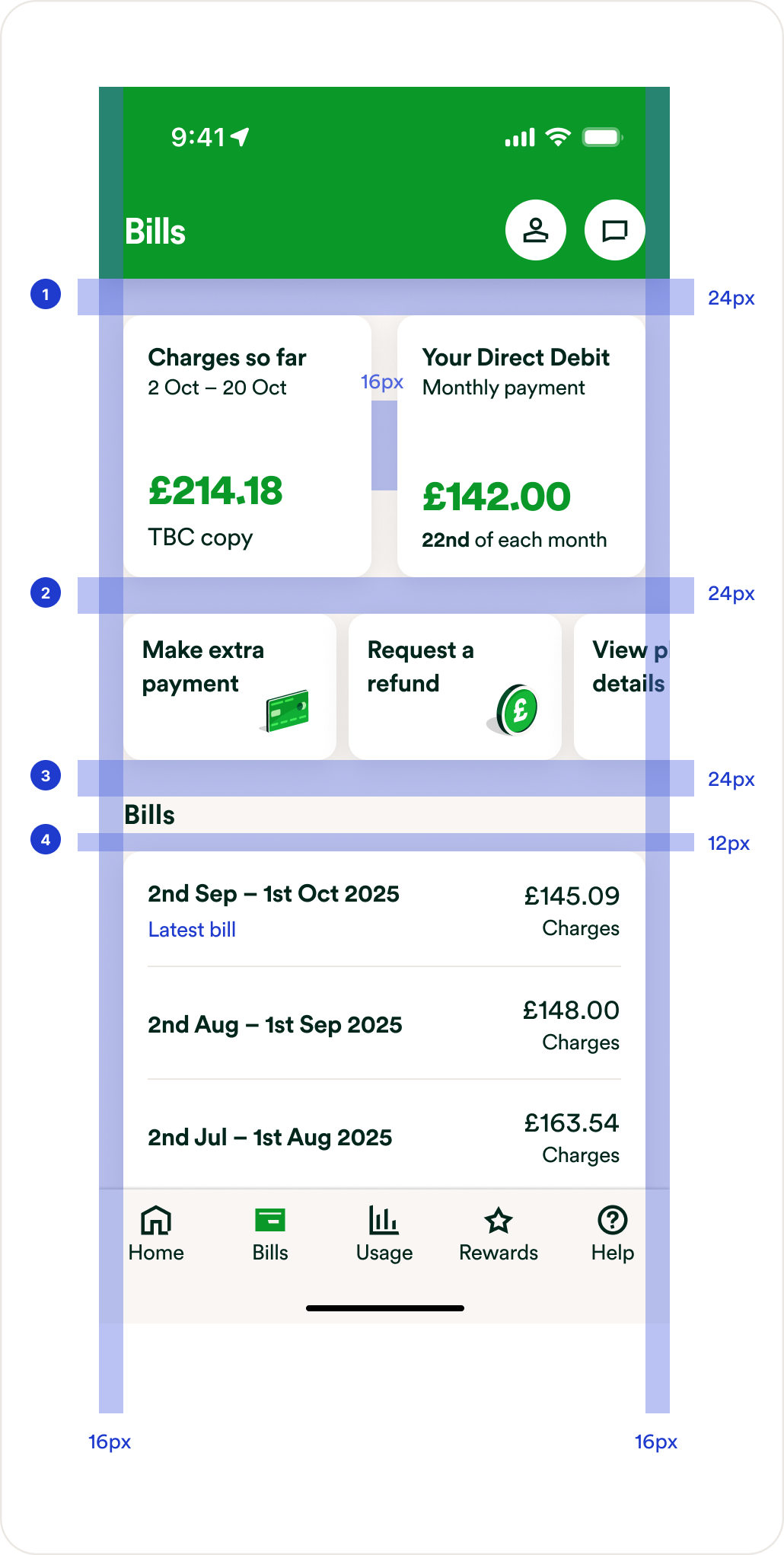784x1555 pixels.
Task: Tap the pound coin illustration
Action: (515, 710)
